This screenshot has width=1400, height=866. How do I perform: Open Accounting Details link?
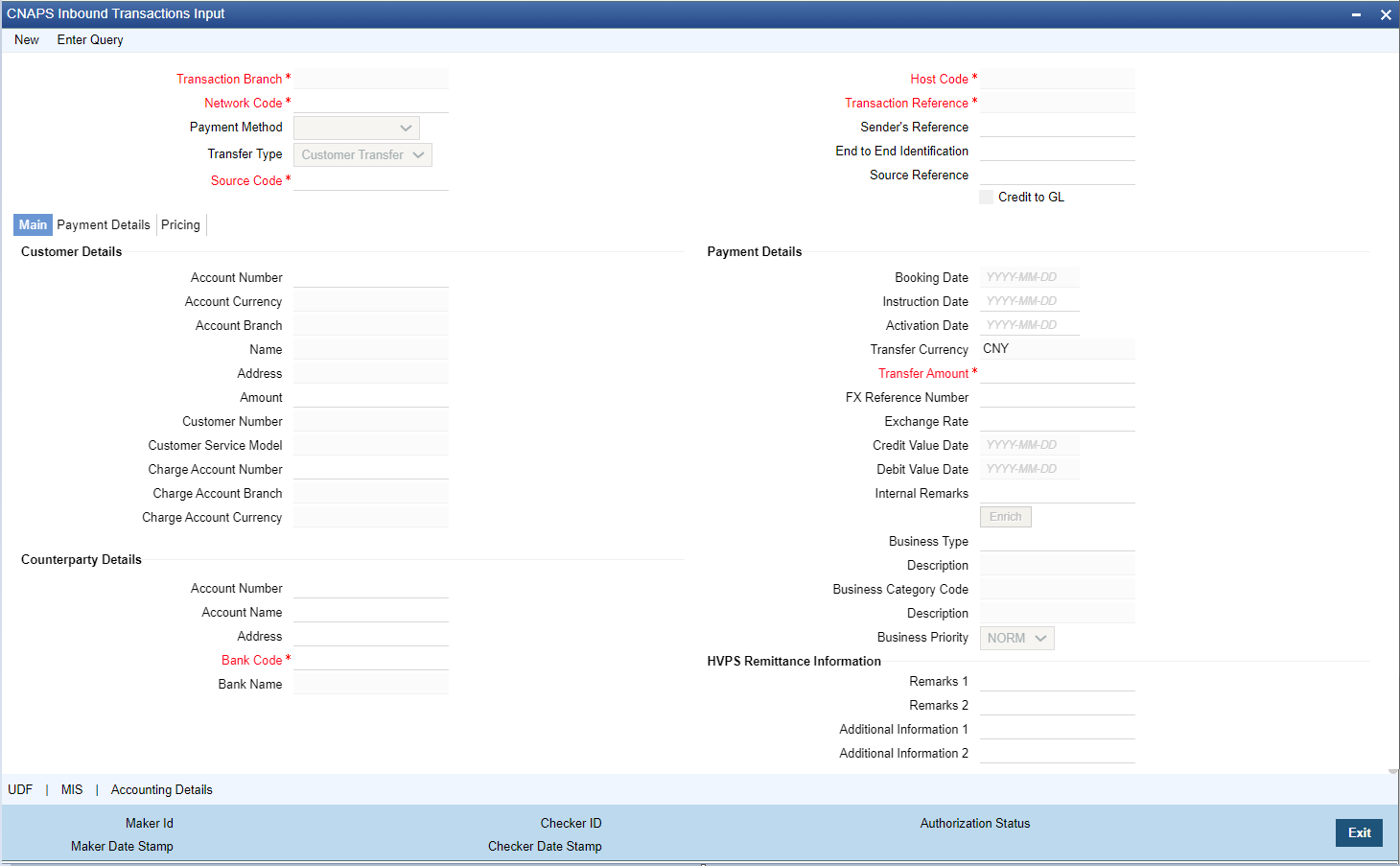pos(161,789)
